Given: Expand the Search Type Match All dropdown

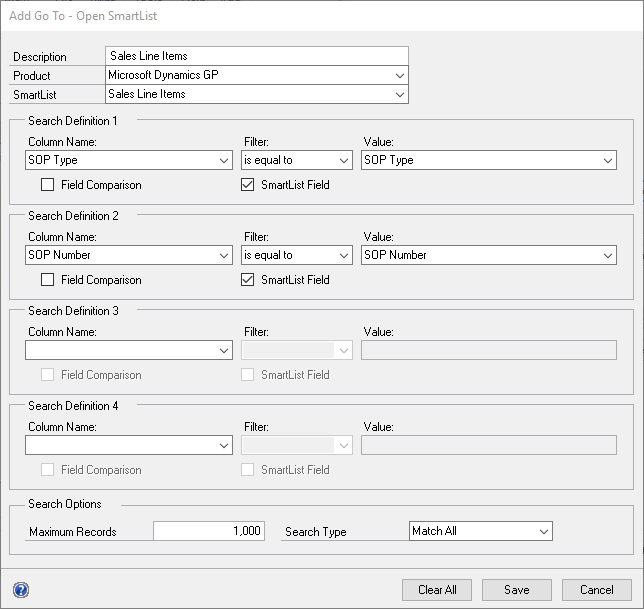Looking at the screenshot, I should [x=481, y=531].
